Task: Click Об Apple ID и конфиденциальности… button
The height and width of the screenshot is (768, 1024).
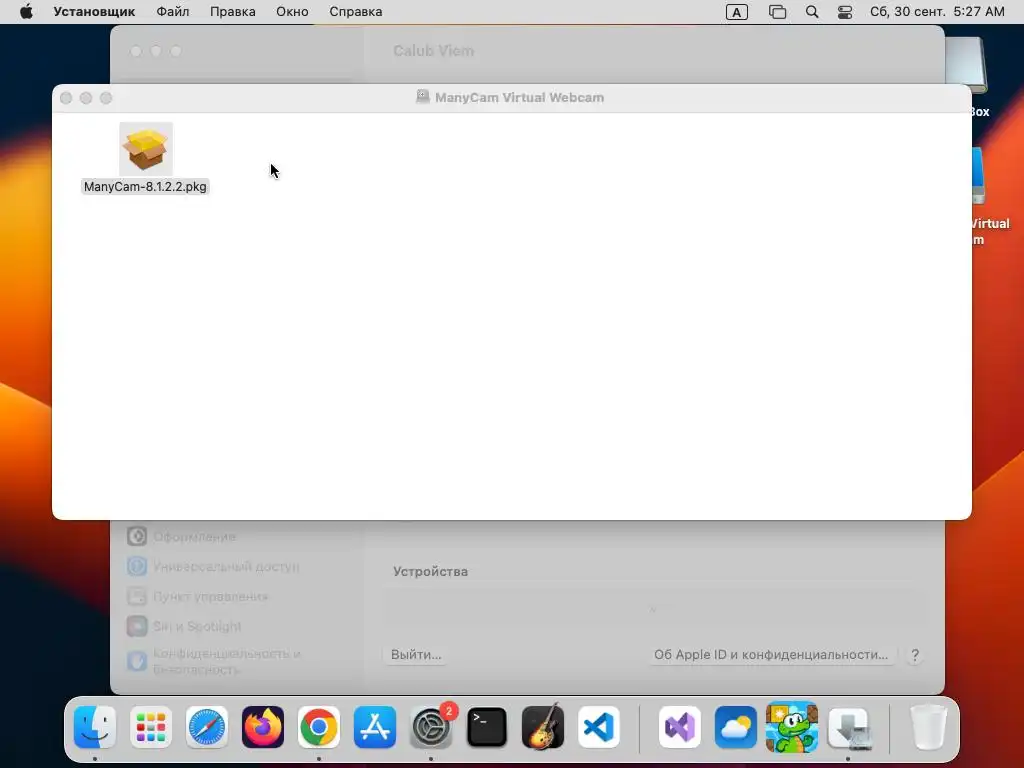Action: (x=771, y=654)
